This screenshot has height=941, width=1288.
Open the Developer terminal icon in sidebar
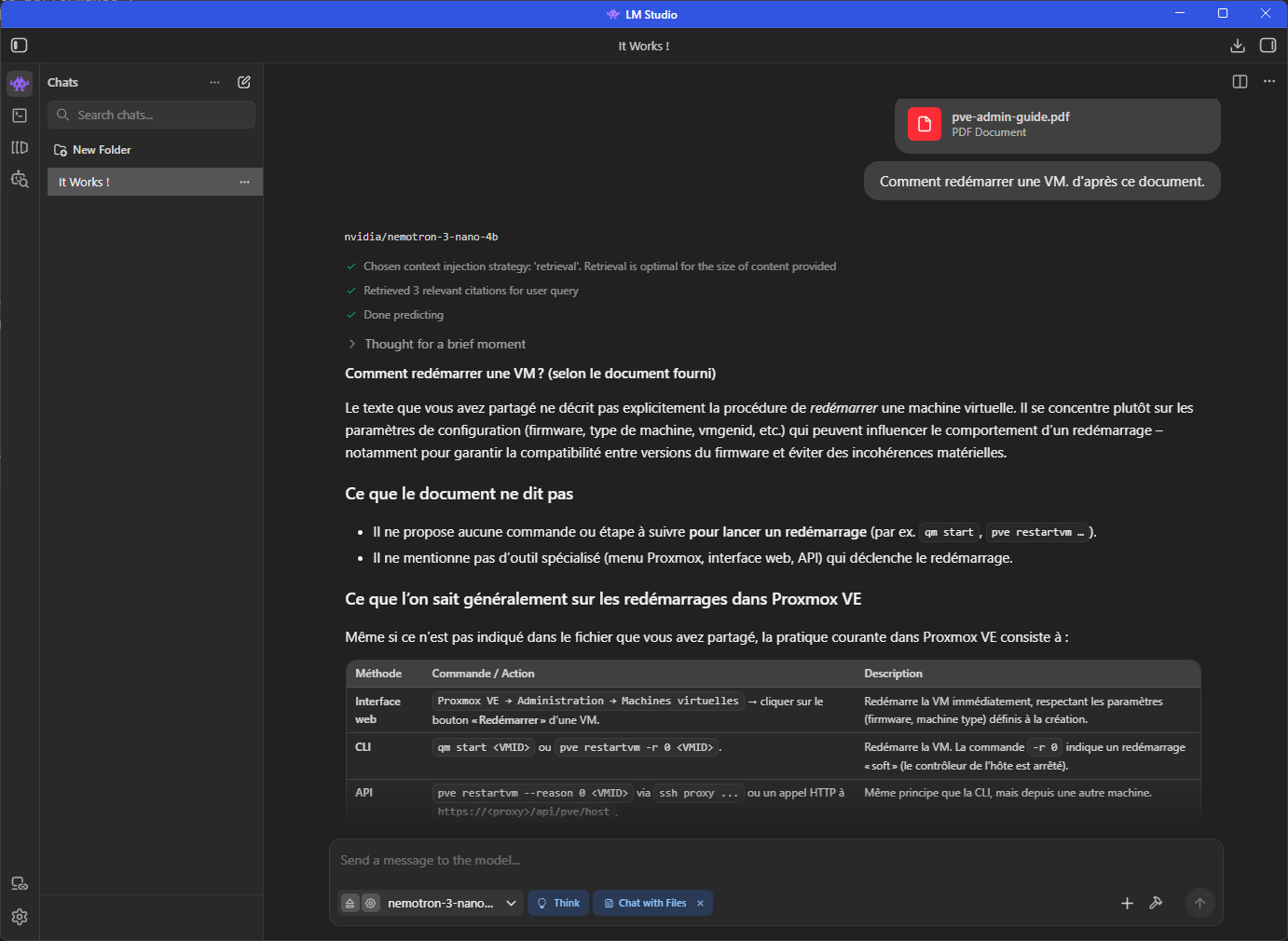point(20,116)
